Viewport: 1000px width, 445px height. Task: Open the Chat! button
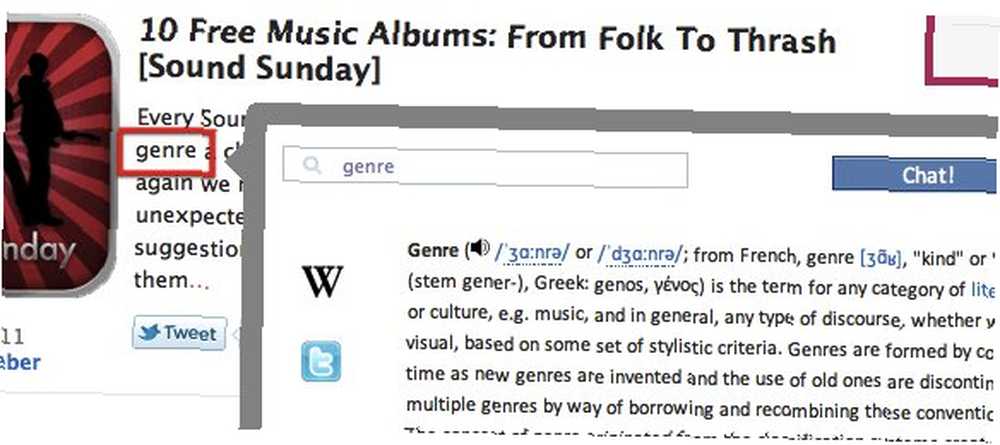click(x=916, y=175)
